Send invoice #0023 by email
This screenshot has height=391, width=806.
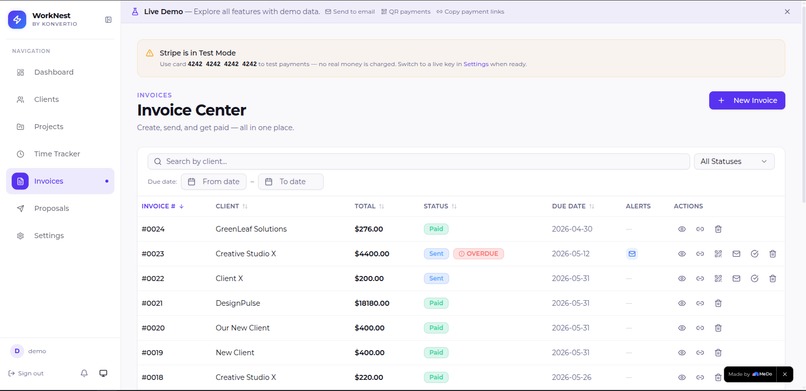click(x=736, y=254)
